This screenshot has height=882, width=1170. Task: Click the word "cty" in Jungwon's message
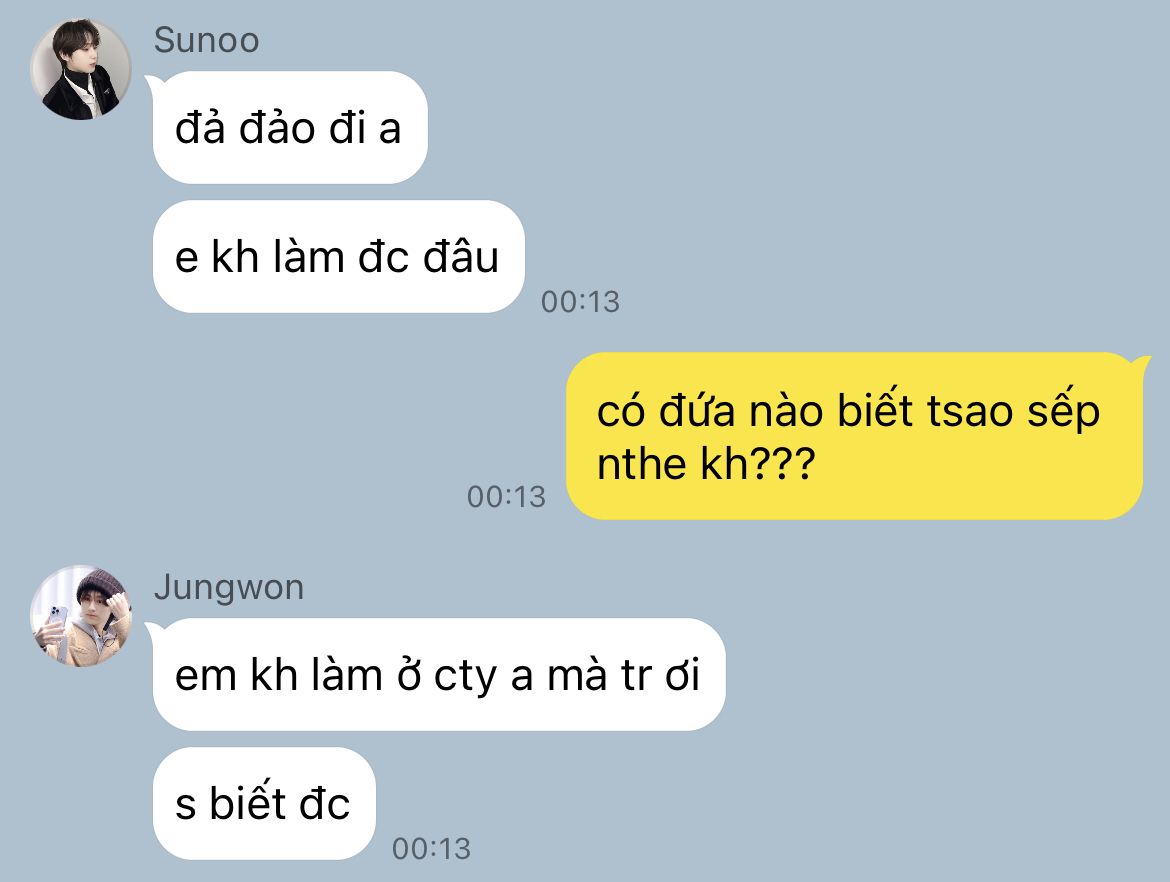coord(466,678)
